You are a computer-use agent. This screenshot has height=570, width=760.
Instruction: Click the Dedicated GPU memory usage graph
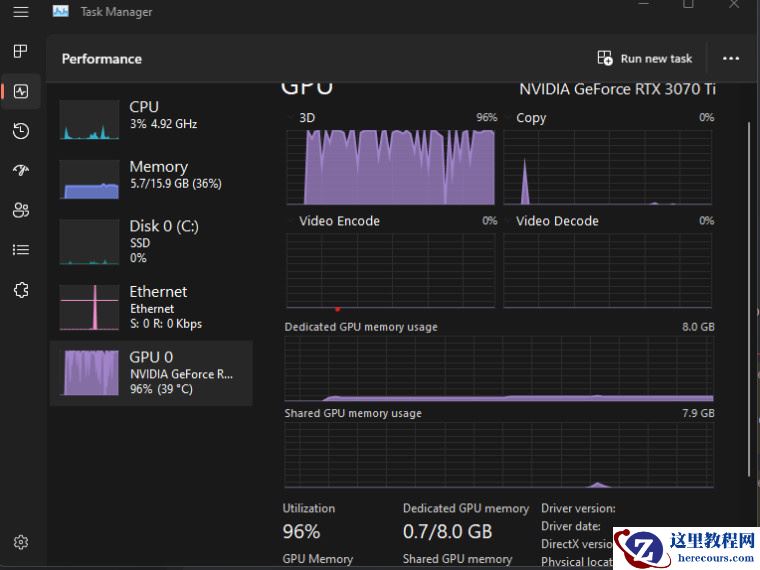pyautogui.click(x=499, y=369)
